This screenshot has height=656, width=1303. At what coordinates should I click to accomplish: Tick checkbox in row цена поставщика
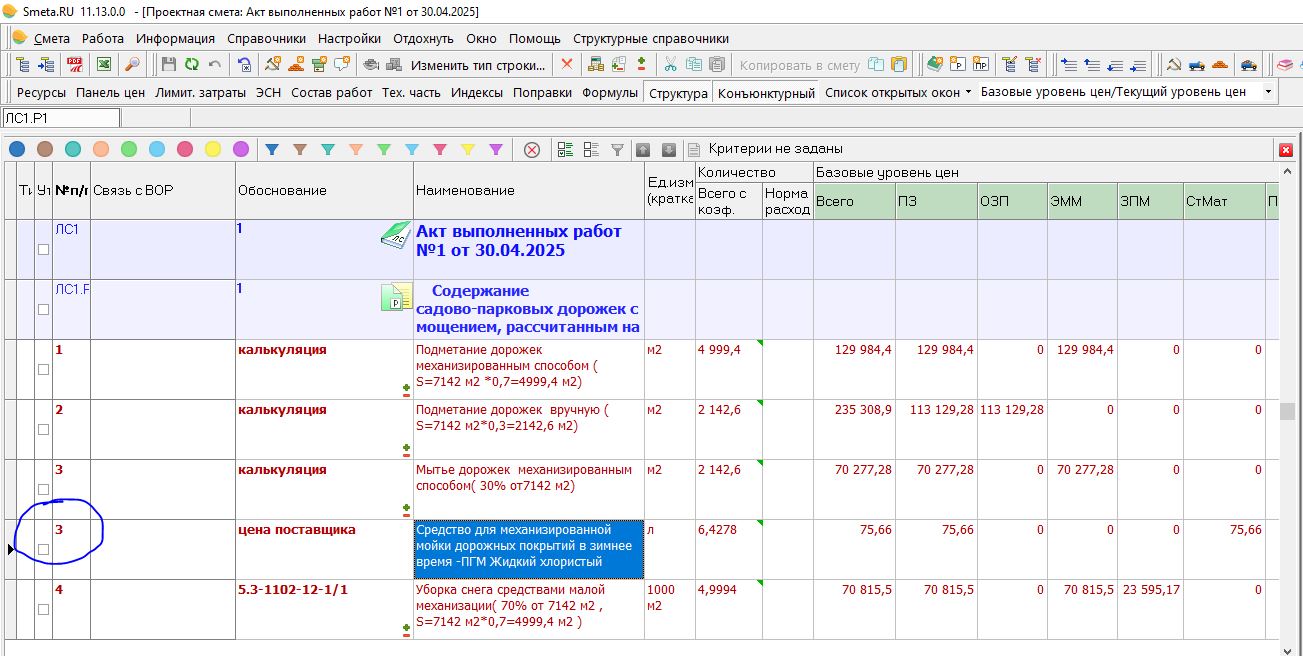click(43, 549)
